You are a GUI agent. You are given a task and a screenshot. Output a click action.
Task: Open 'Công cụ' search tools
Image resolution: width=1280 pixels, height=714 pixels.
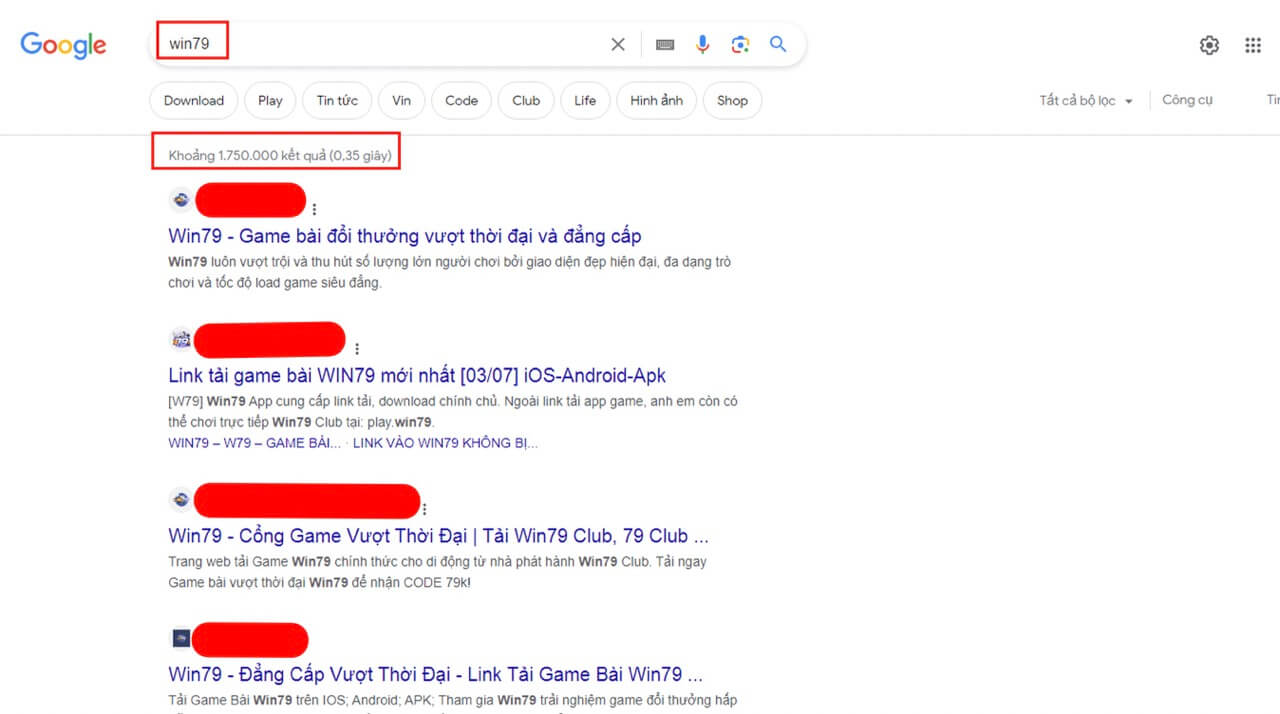1187,100
